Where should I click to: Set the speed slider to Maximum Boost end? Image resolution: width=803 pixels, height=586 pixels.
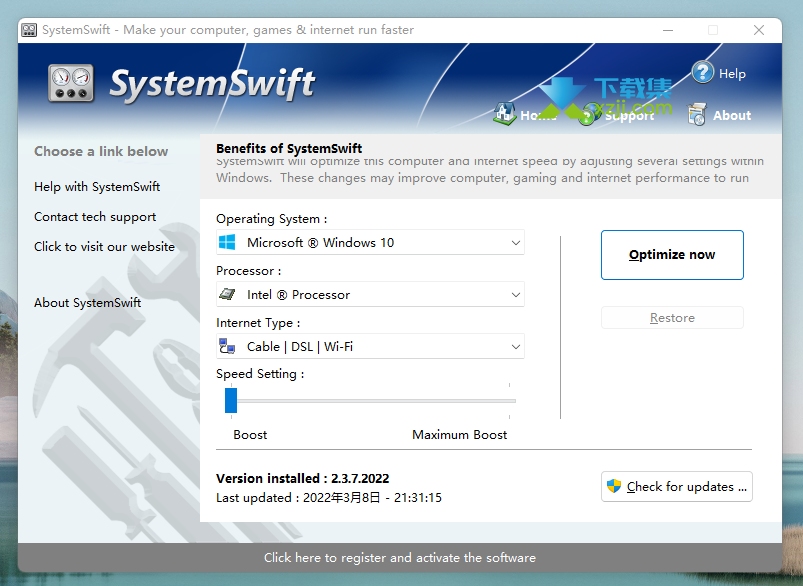click(x=510, y=401)
